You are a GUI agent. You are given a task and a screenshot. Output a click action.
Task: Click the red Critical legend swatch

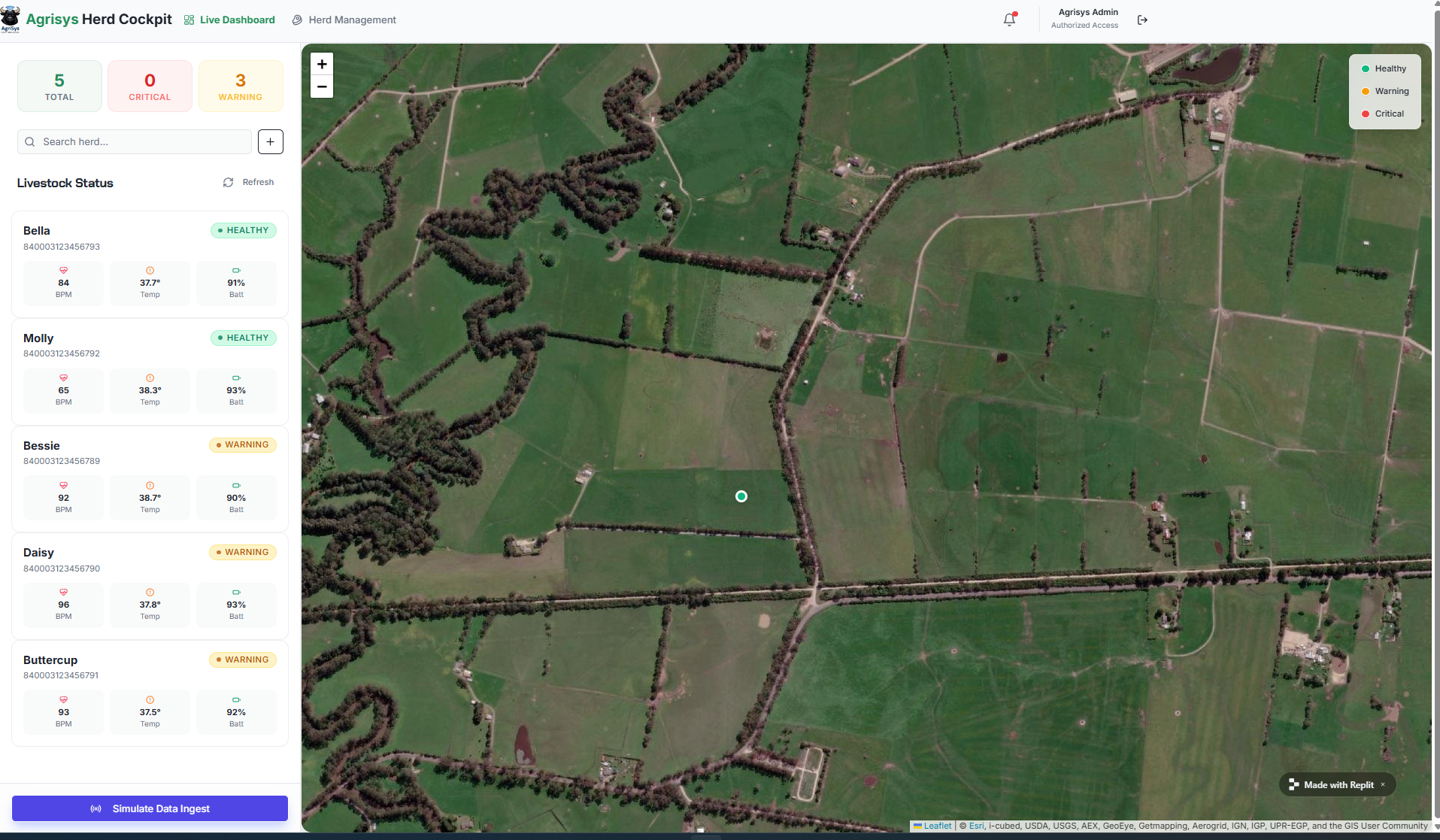point(1365,114)
